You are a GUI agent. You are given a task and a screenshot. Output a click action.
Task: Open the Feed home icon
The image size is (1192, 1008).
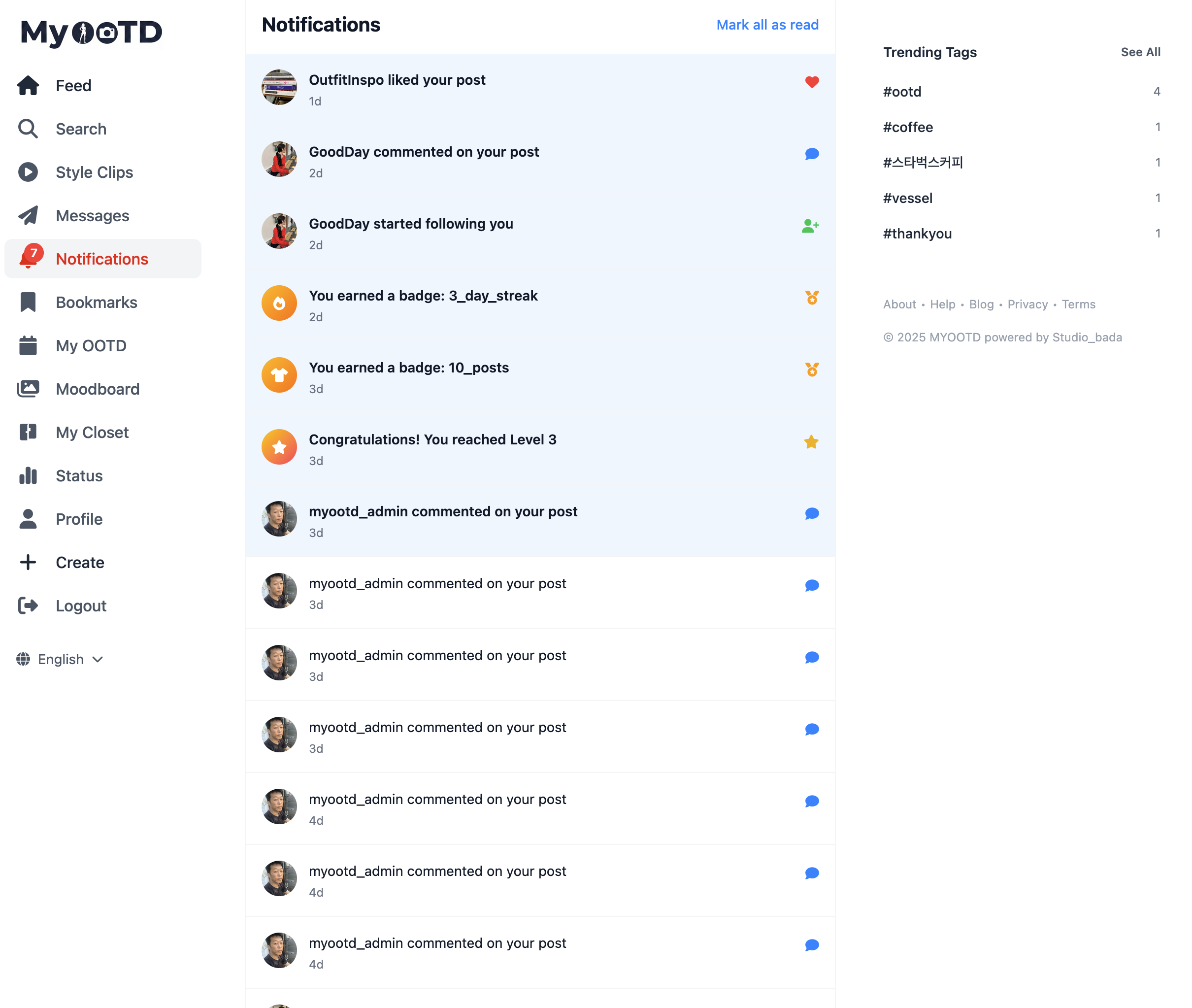[28, 85]
